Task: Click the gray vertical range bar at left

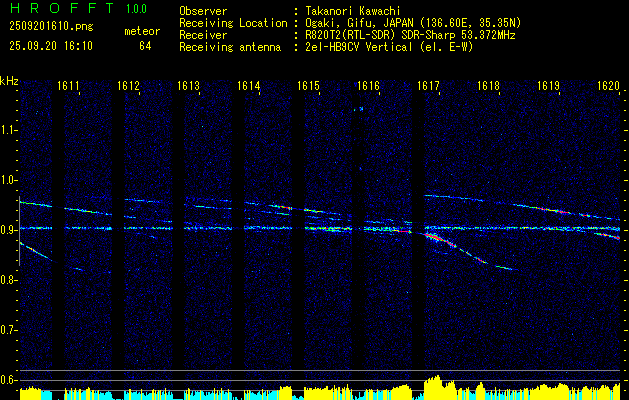Action: click(x=19, y=231)
